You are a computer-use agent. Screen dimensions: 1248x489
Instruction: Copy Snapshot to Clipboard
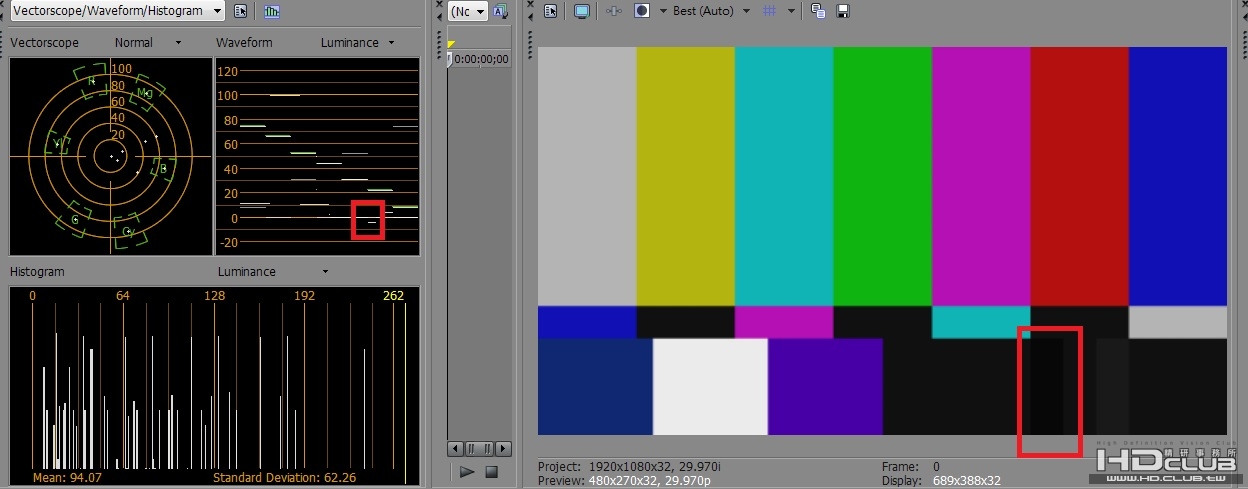coord(819,11)
